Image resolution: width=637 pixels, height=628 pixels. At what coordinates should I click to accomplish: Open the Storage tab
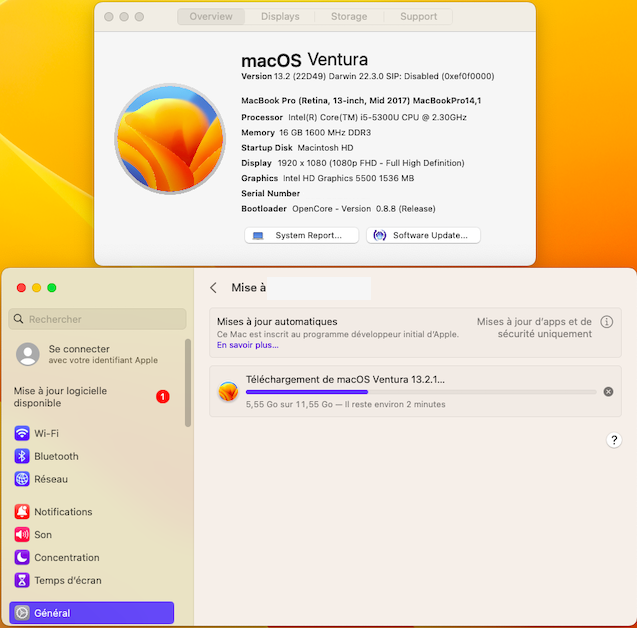click(349, 17)
